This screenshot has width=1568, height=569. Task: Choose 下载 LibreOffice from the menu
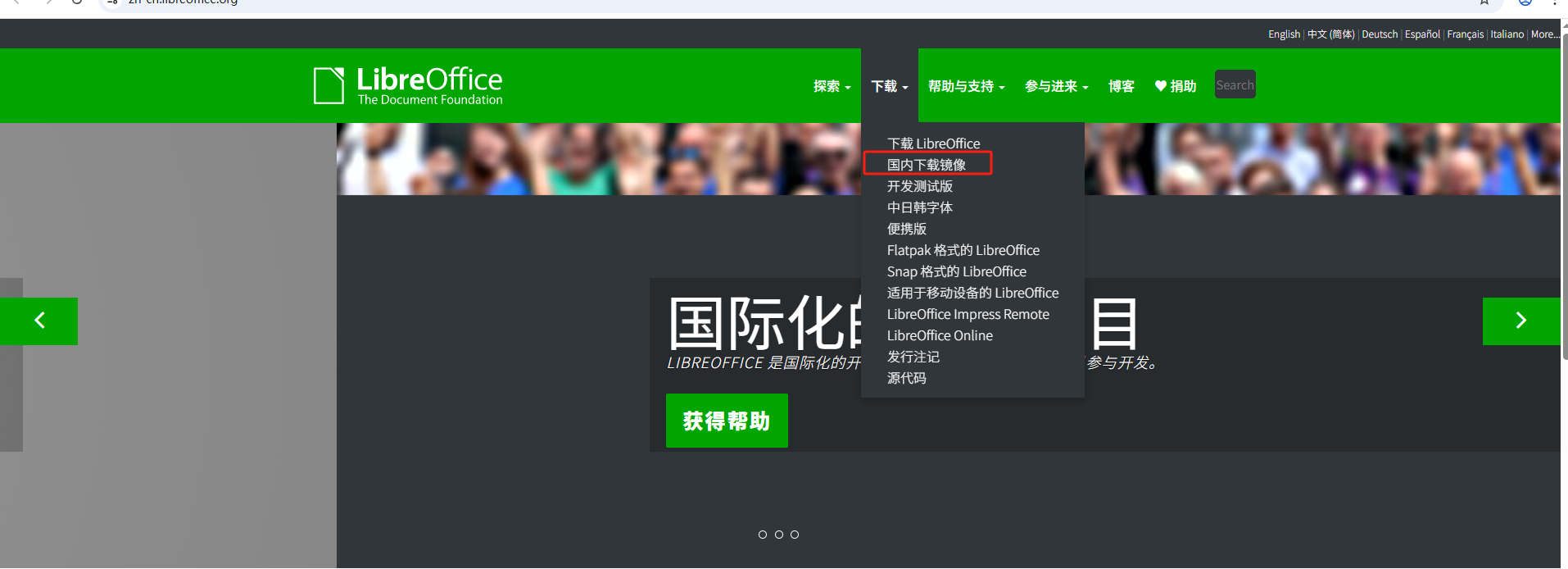coord(933,143)
